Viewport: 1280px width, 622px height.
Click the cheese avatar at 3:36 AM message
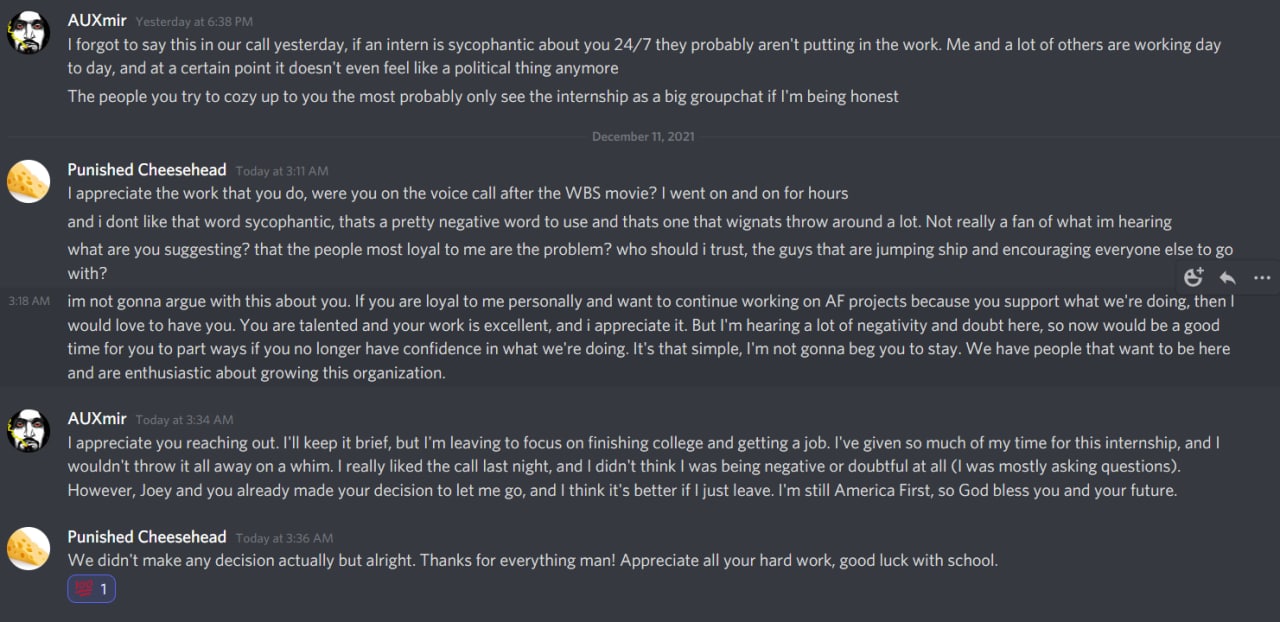click(x=29, y=548)
